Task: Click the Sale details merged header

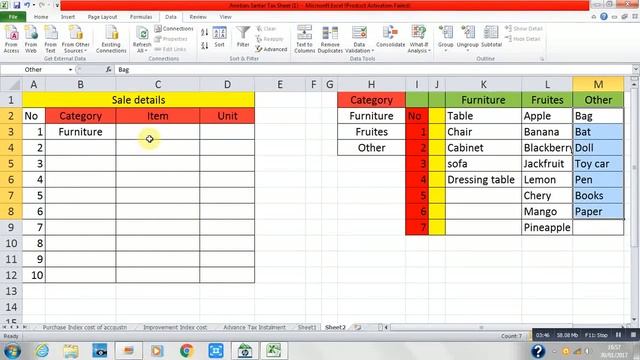Action: [x=138, y=100]
